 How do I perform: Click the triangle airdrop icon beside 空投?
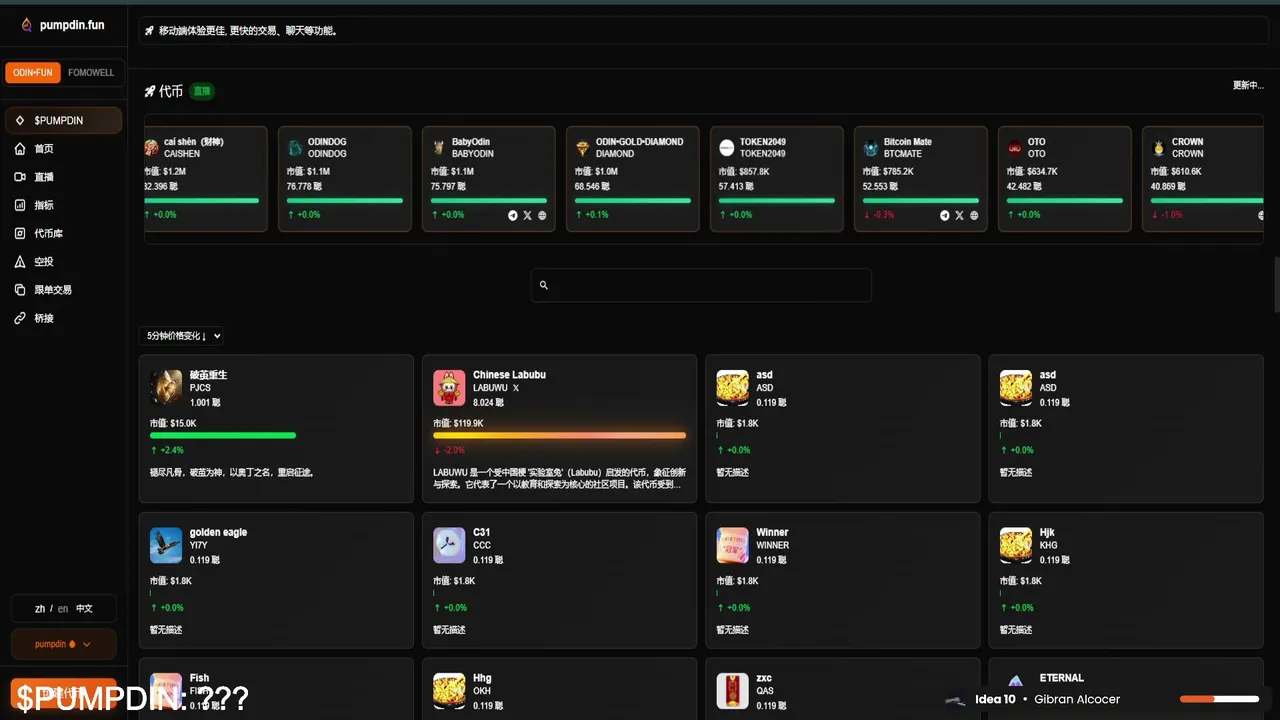point(20,262)
